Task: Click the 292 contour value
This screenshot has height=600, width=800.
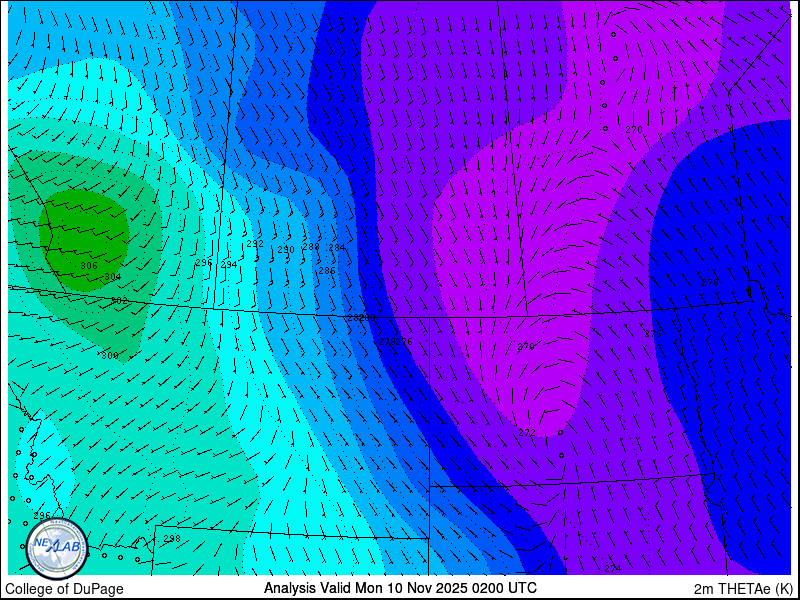Action: click(x=255, y=244)
